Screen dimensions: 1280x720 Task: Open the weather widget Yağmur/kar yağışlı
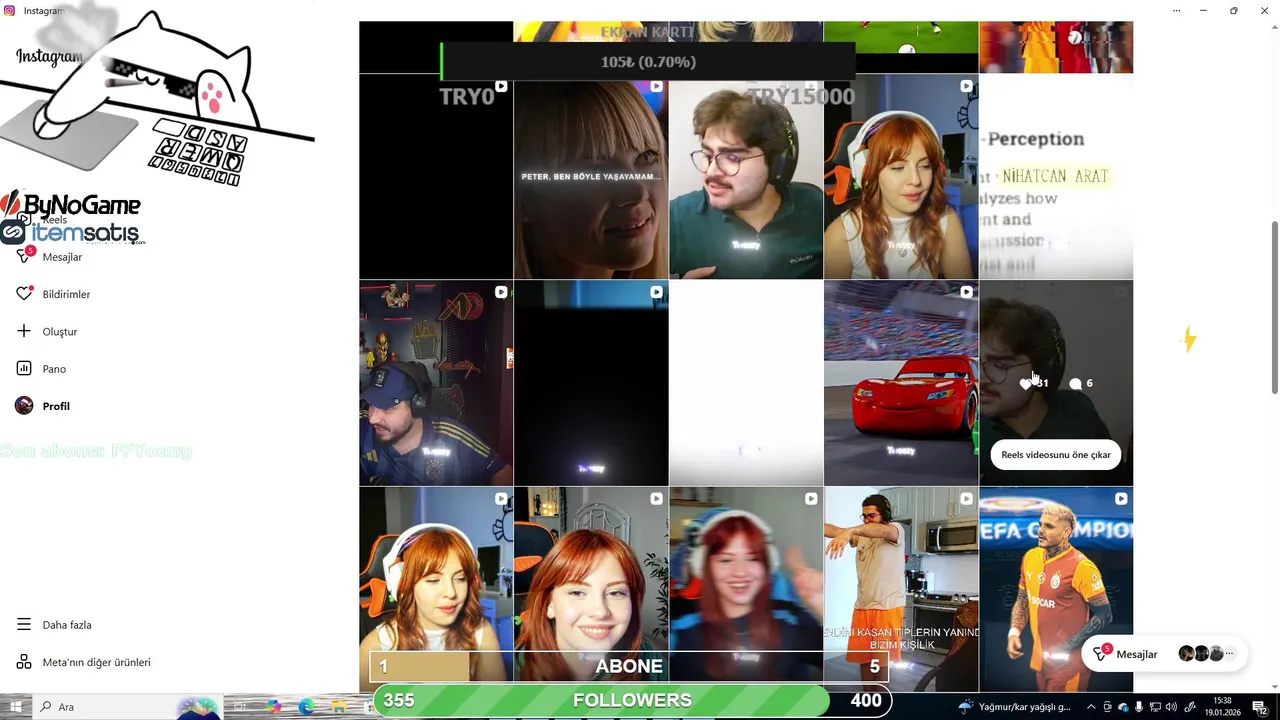1015,707
